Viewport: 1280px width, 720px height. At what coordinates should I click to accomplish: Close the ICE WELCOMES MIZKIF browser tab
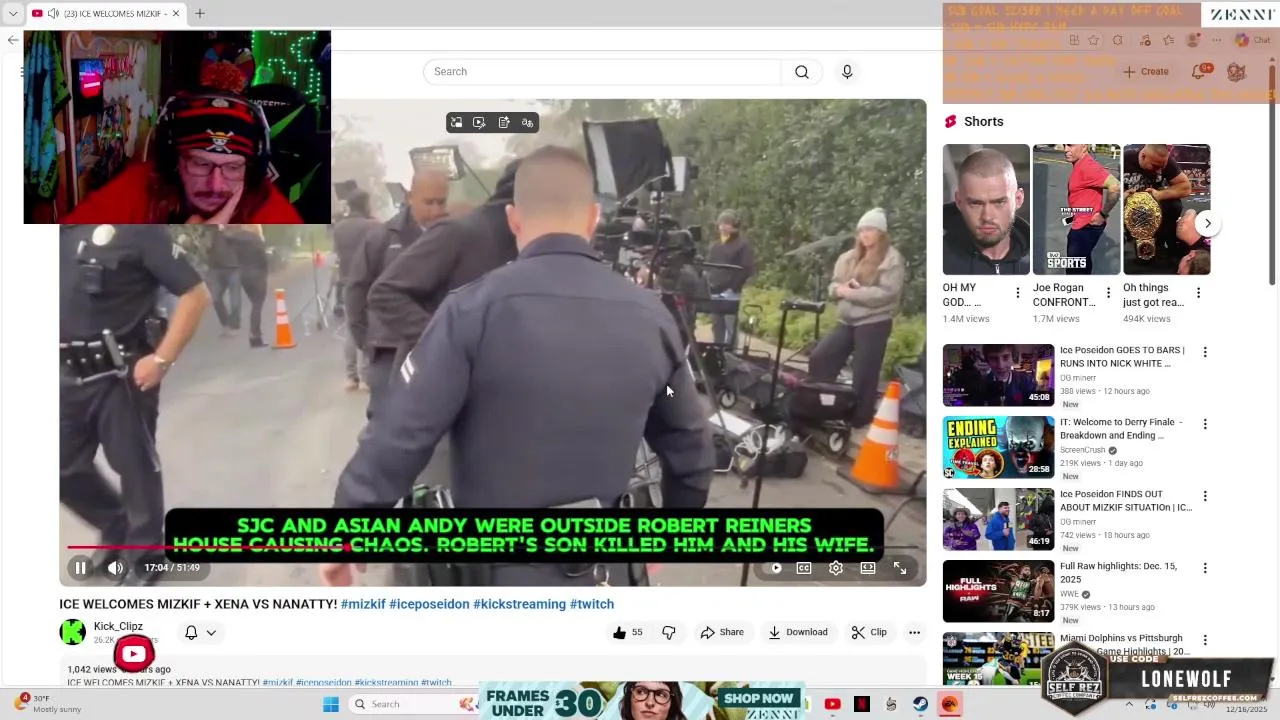pyautogui.click(x=176, y=13)
